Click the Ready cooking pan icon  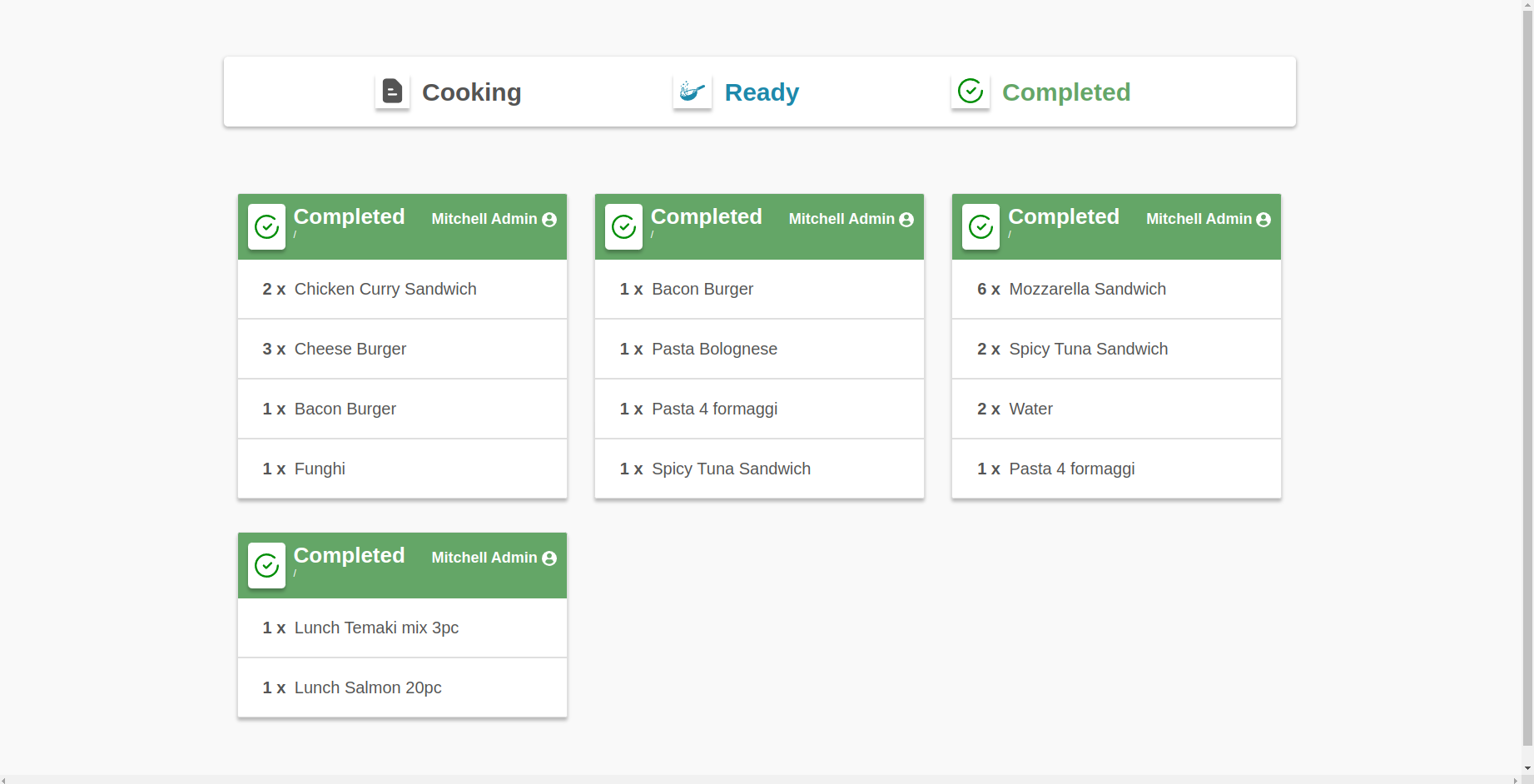[x=692, y=92]
